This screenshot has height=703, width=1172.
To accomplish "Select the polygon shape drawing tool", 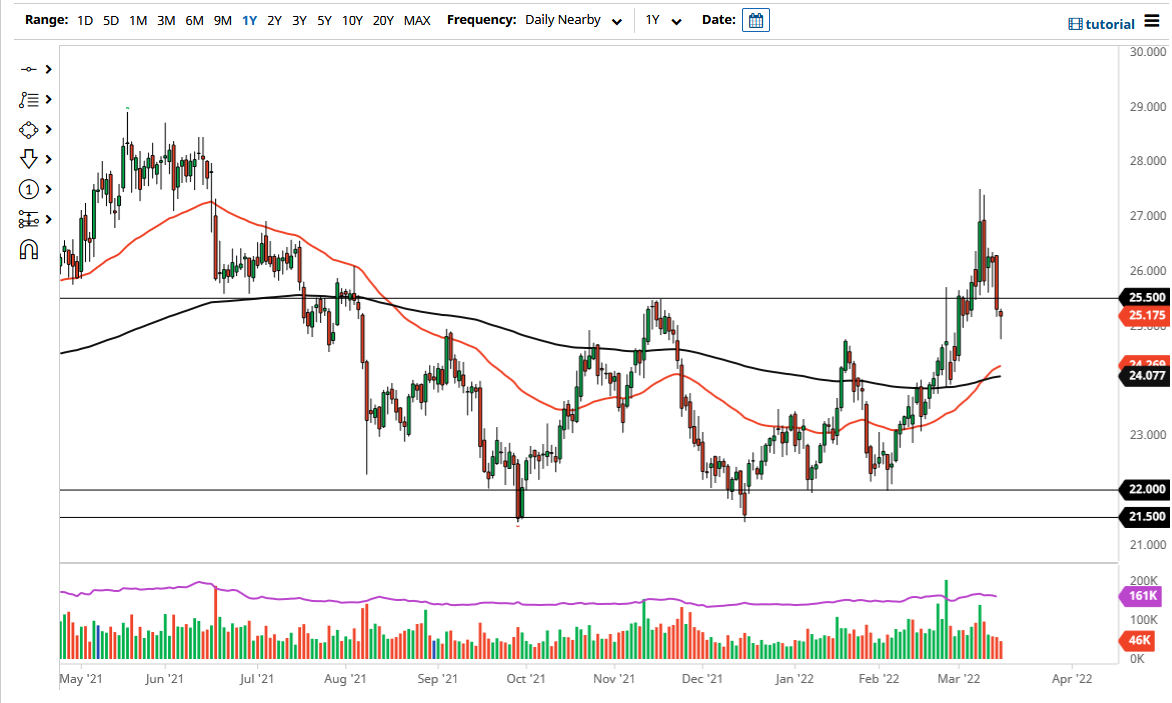I will click(x=28, y=130).
